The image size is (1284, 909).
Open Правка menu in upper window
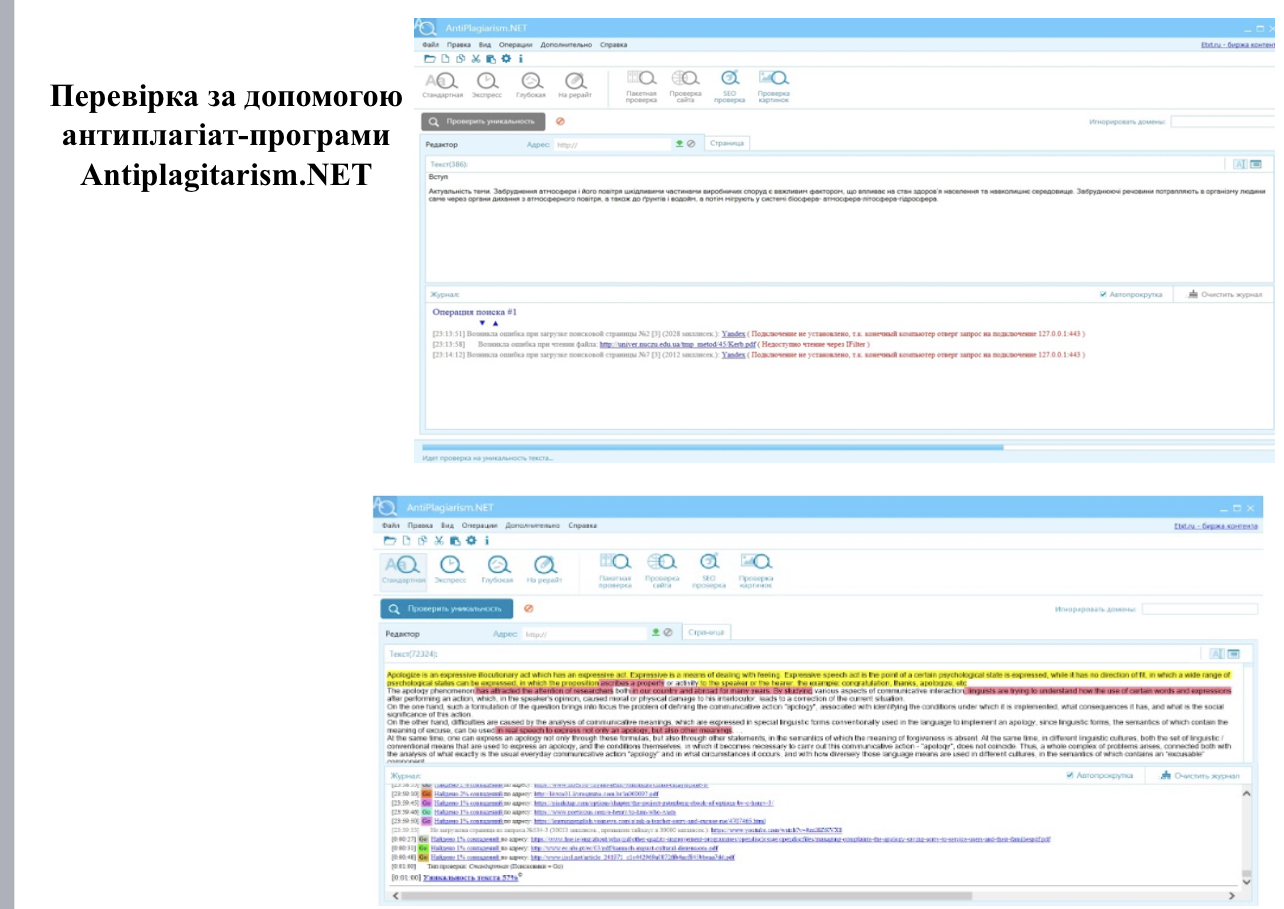[459, 45]
